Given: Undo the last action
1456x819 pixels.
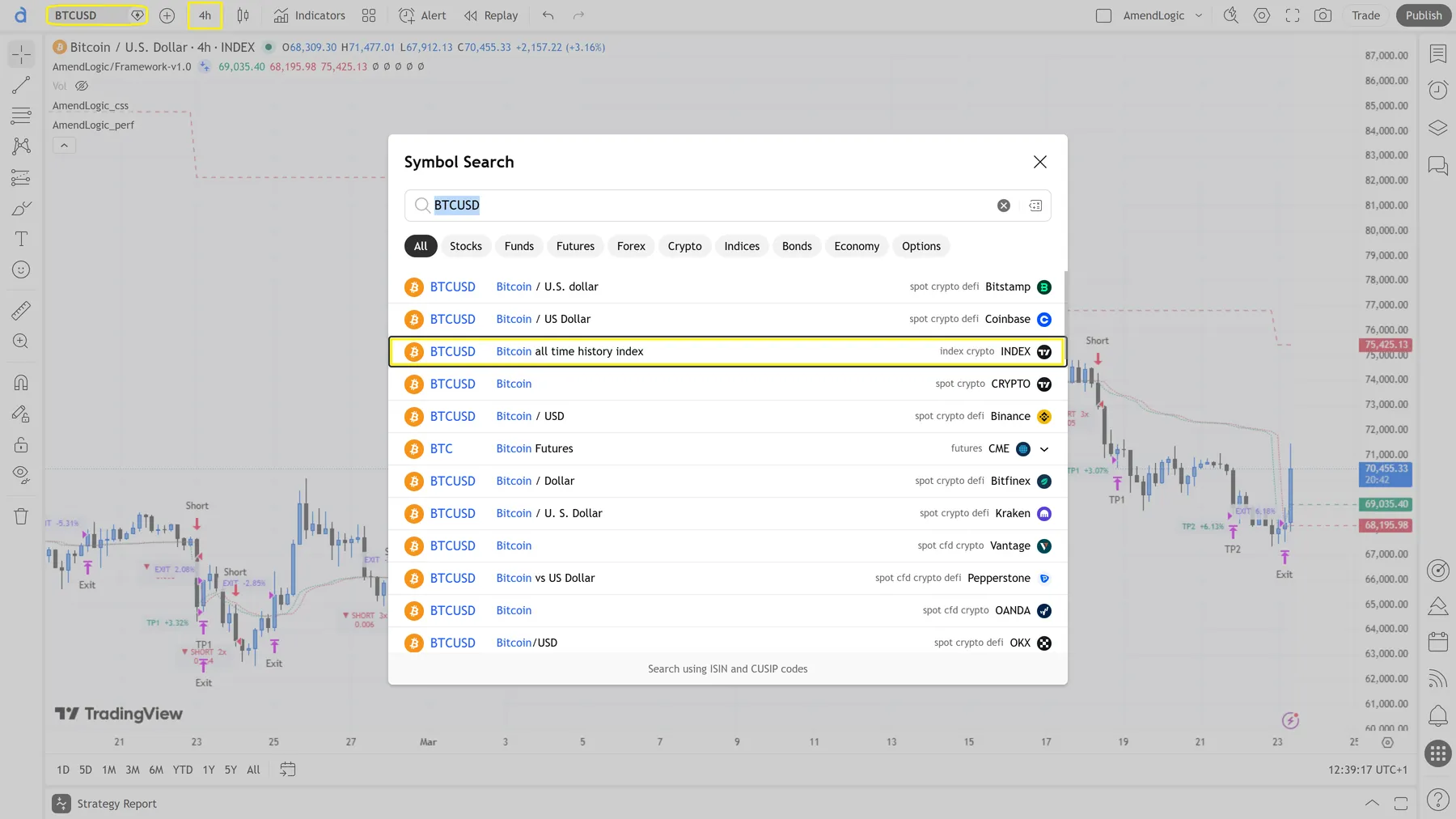Looking at the screenshot, I should [548, 15].
